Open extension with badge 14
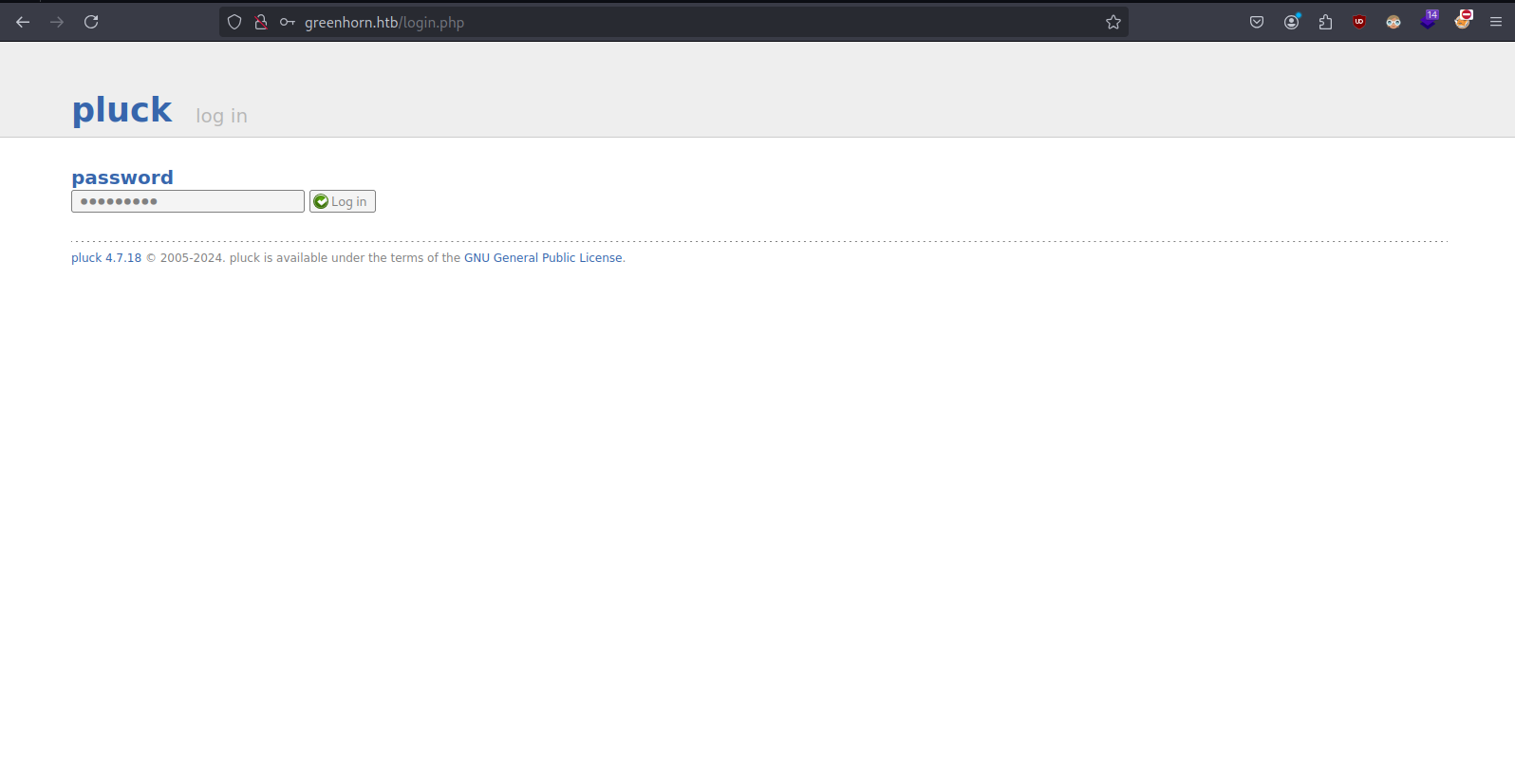This screenshot has width=1515, height=784. point(1429,20)
